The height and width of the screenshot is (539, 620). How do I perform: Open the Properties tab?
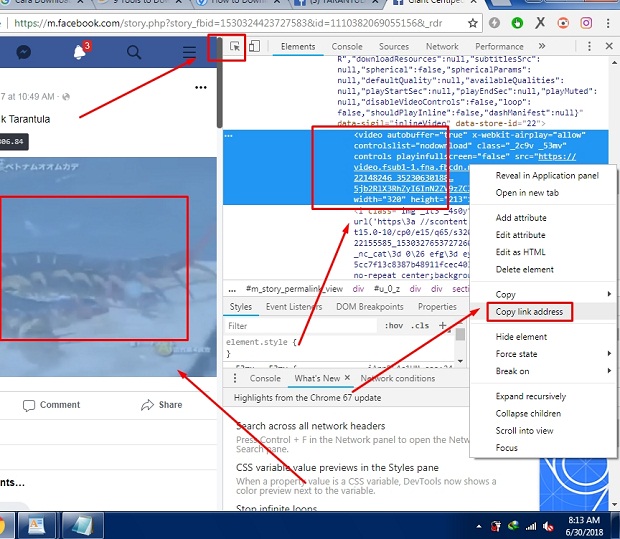pyautogui.click(x=437, y=307)
